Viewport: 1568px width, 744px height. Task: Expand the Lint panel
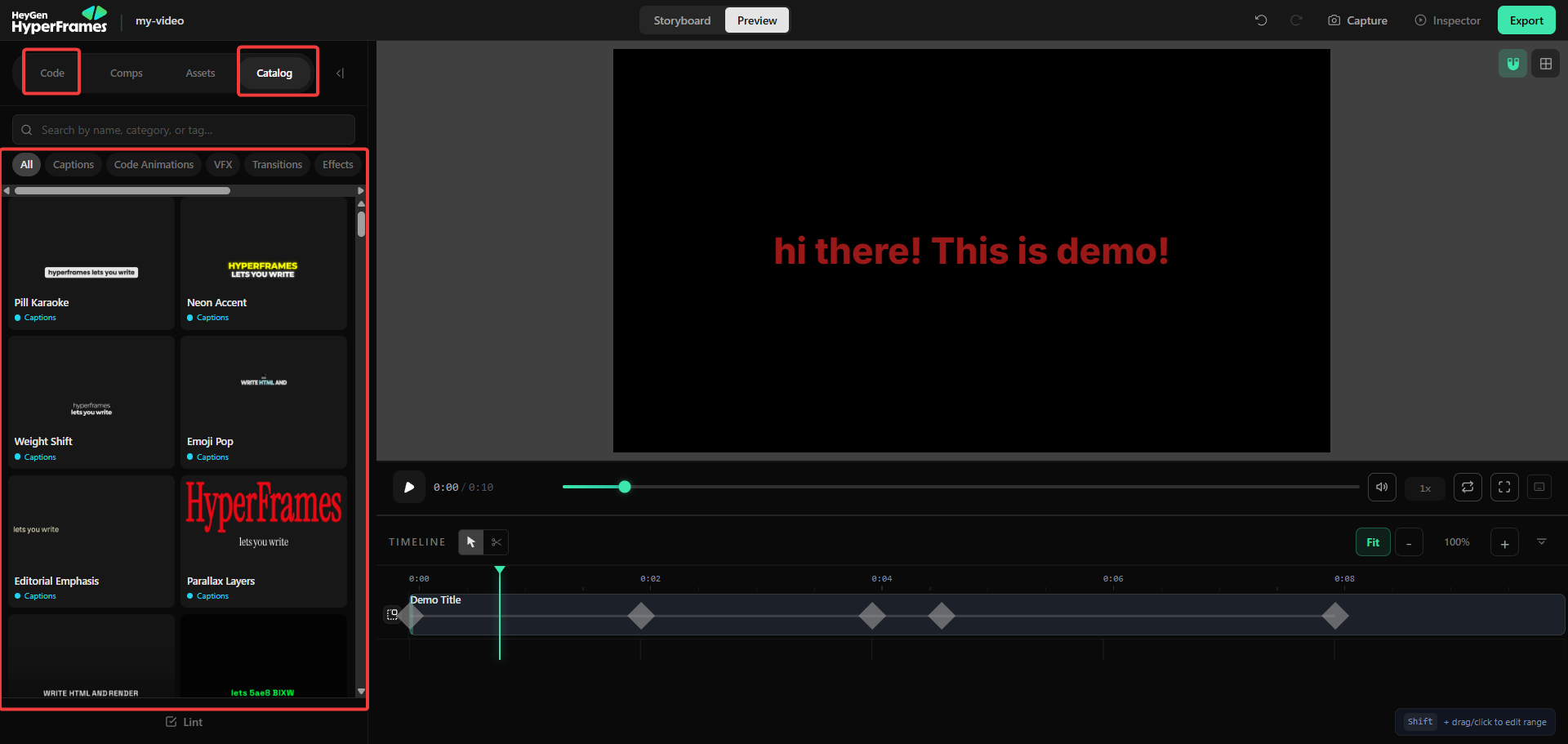click(184, 722)
